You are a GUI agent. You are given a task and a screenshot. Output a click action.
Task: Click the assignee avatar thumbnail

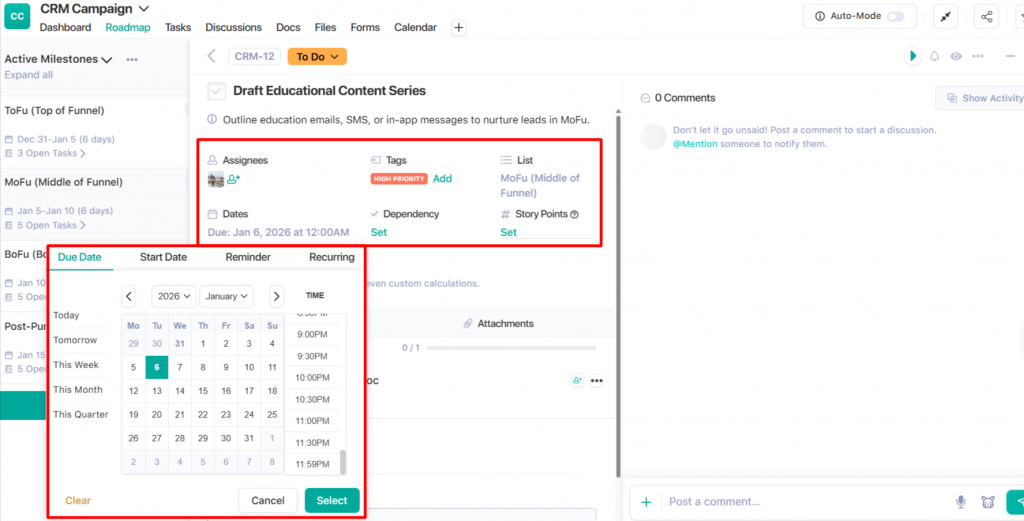coord(216,180)
